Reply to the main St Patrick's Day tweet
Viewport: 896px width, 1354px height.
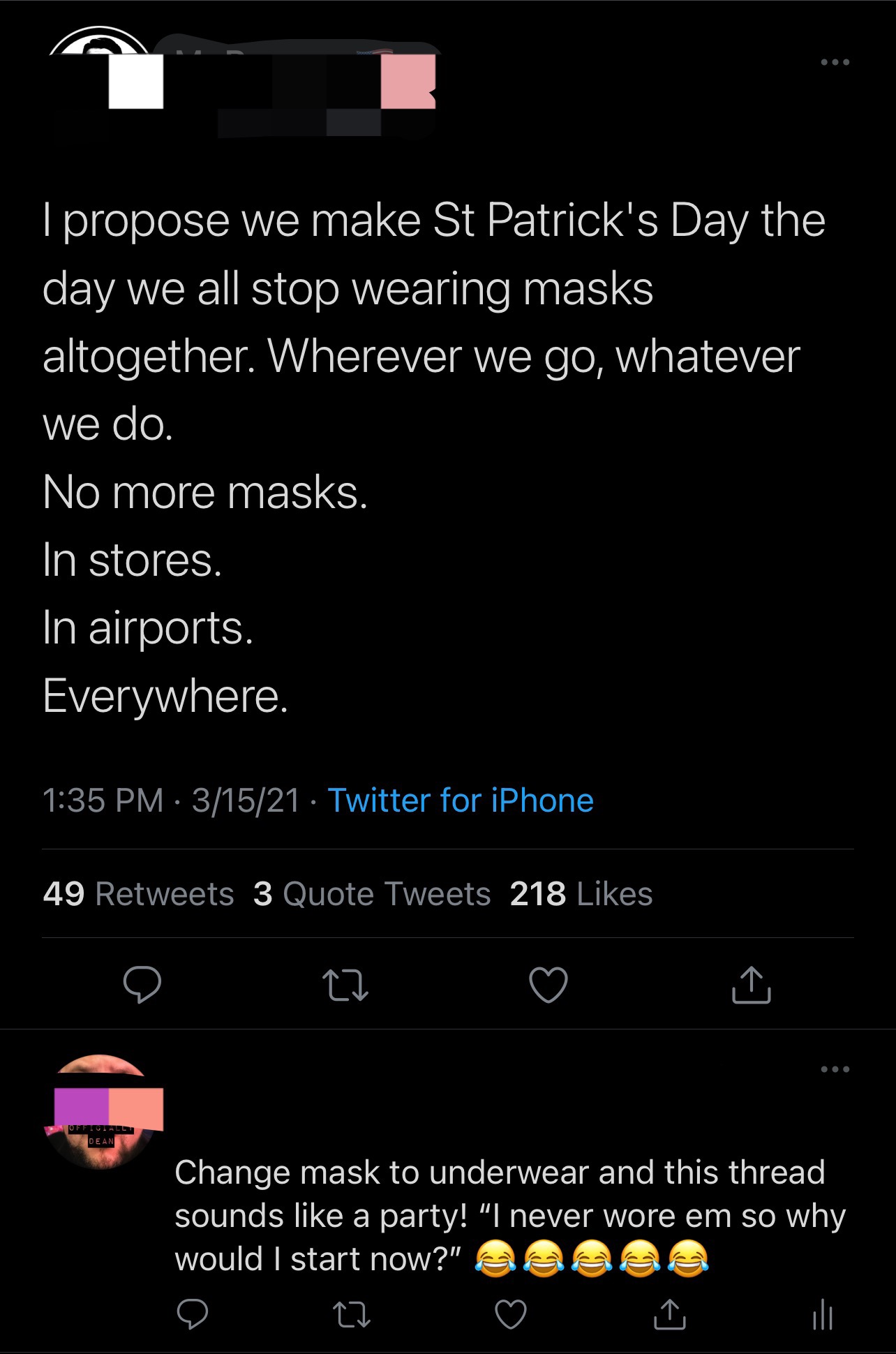(142, 984)
